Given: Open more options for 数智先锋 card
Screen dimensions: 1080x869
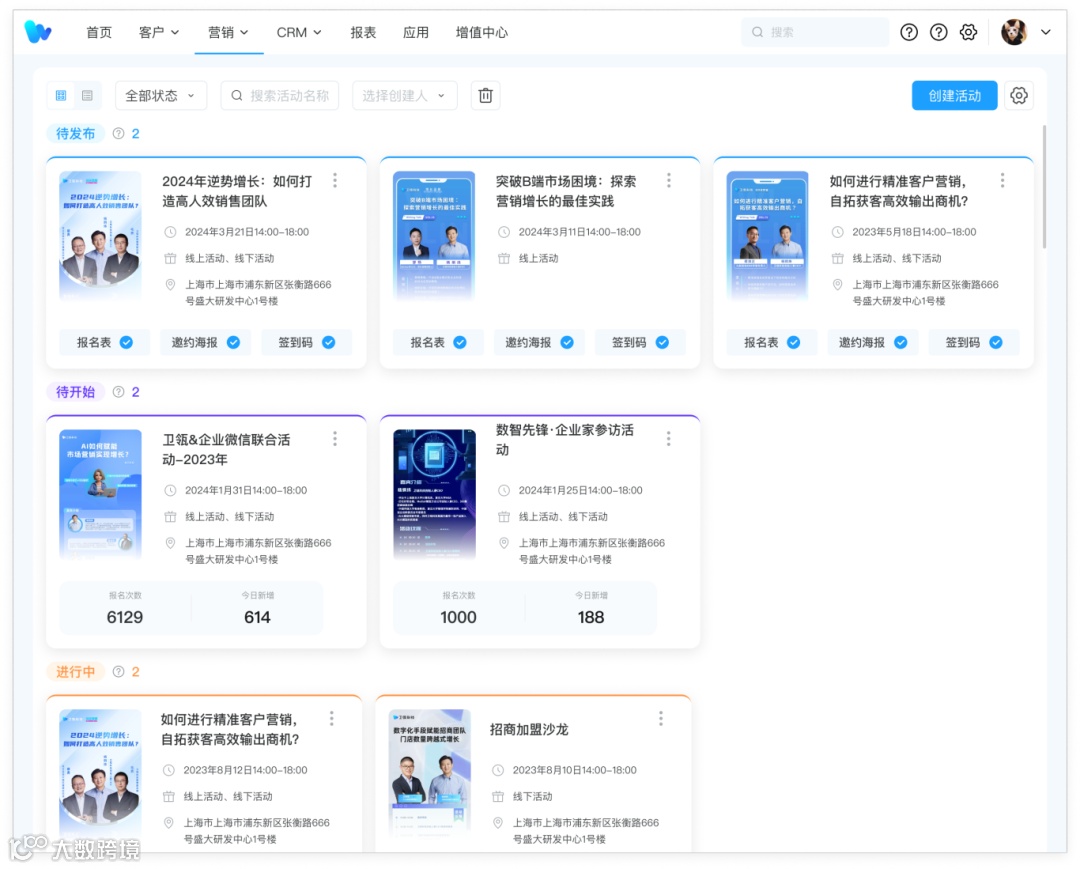Looking at the screenshot, I should coord(669,439).
